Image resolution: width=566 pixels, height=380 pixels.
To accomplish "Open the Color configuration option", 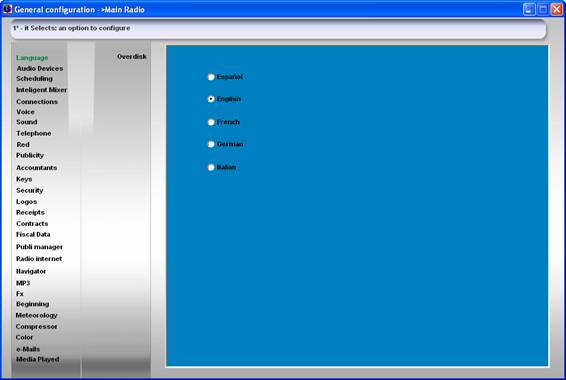I will click(24, 337).
